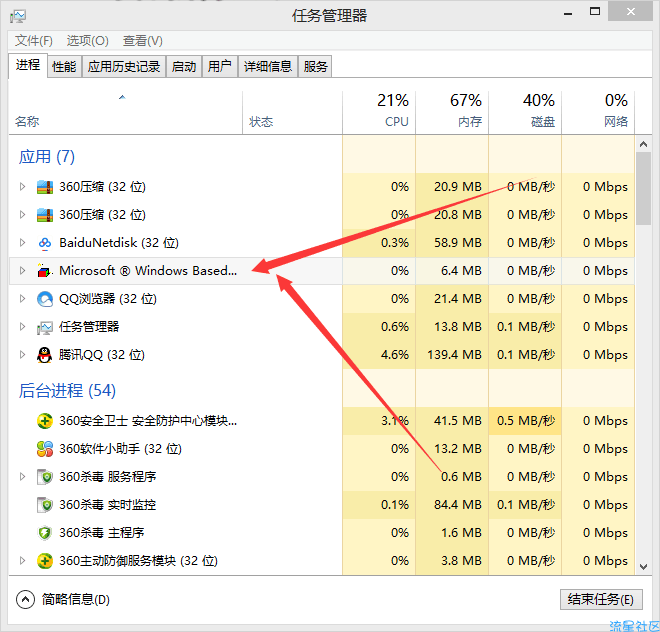This screenshot has width=660, height=632.
Task: Click the 41.5 MB memory value
Action: tap(458, 421)
